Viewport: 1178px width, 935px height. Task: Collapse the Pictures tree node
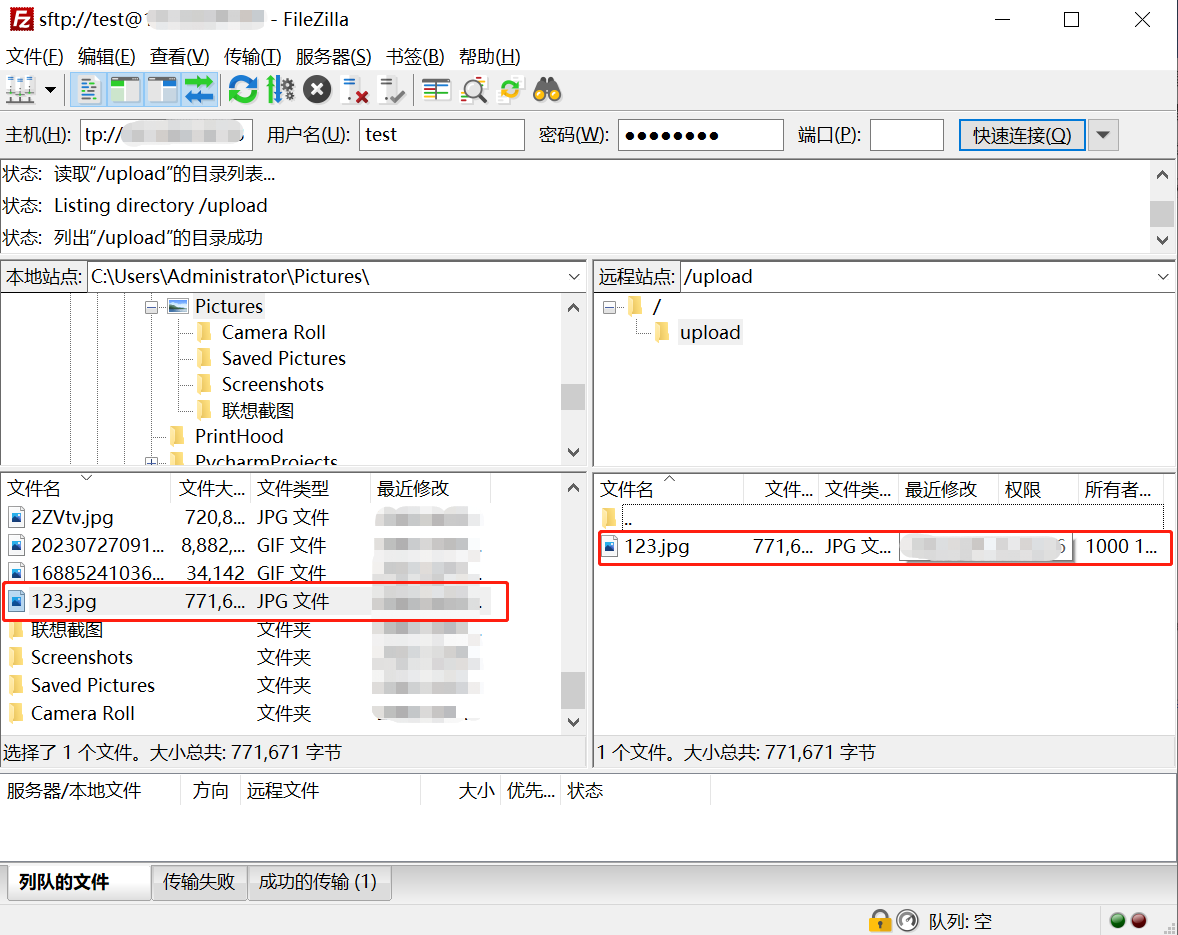point(152,307)
